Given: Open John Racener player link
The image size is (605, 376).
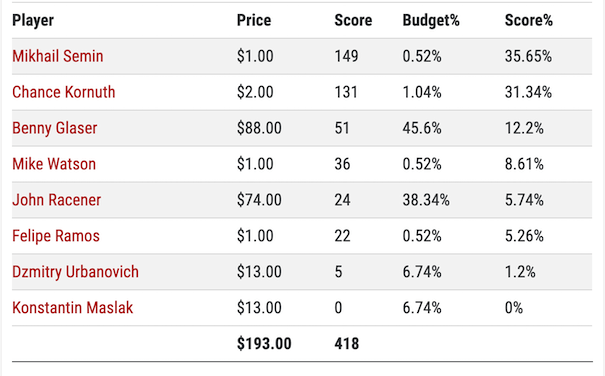Looking at the screenshot, I should pyautogui.click(x=56, y=200).
